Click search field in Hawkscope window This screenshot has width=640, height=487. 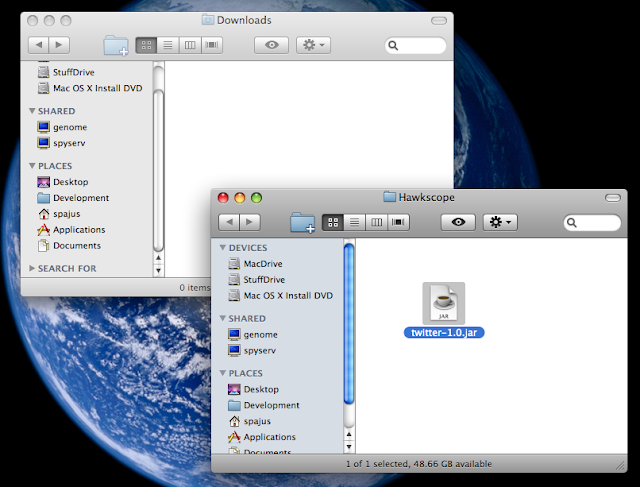595,222
